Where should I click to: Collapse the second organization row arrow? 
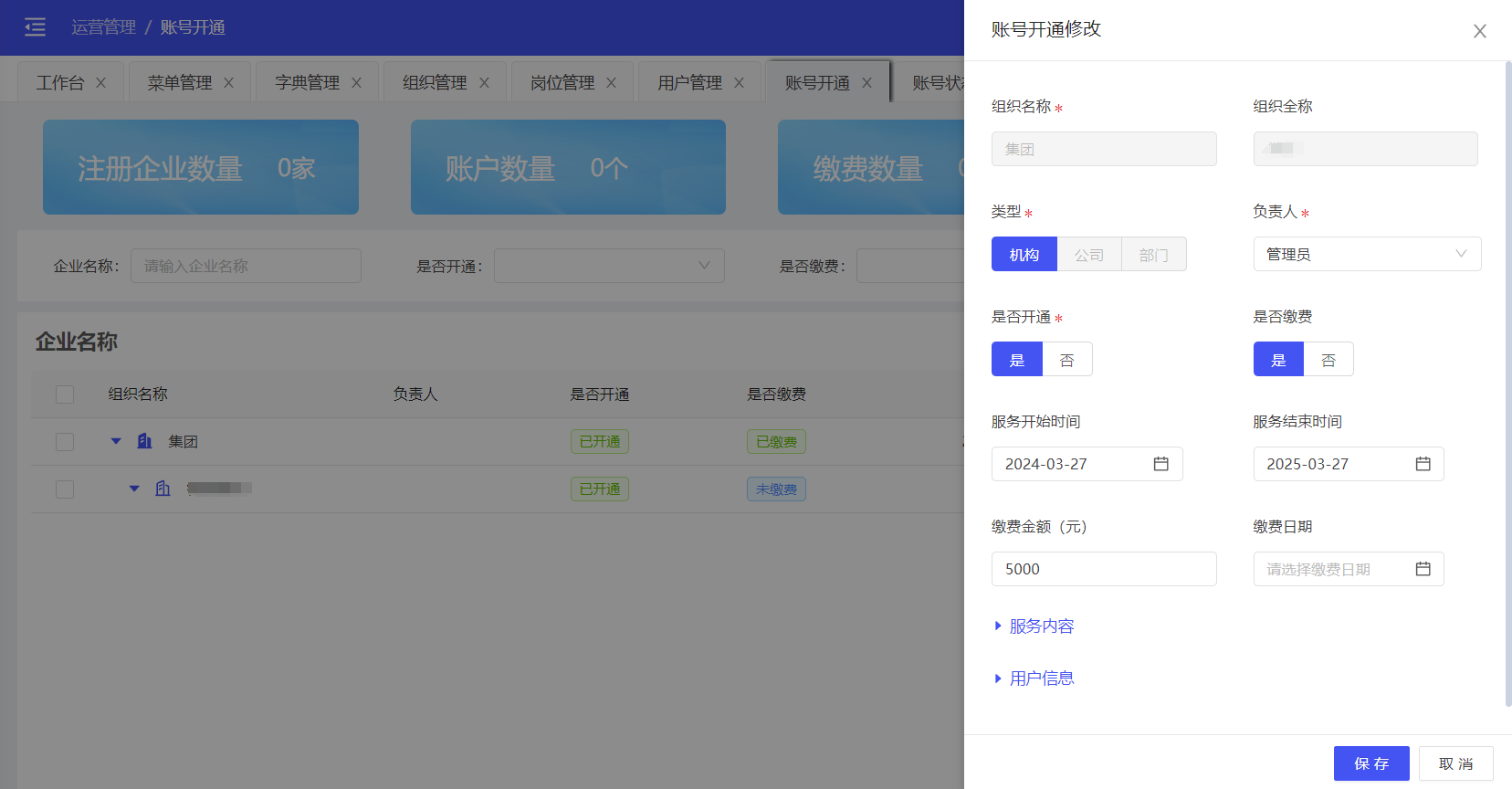tap(134, 489)
